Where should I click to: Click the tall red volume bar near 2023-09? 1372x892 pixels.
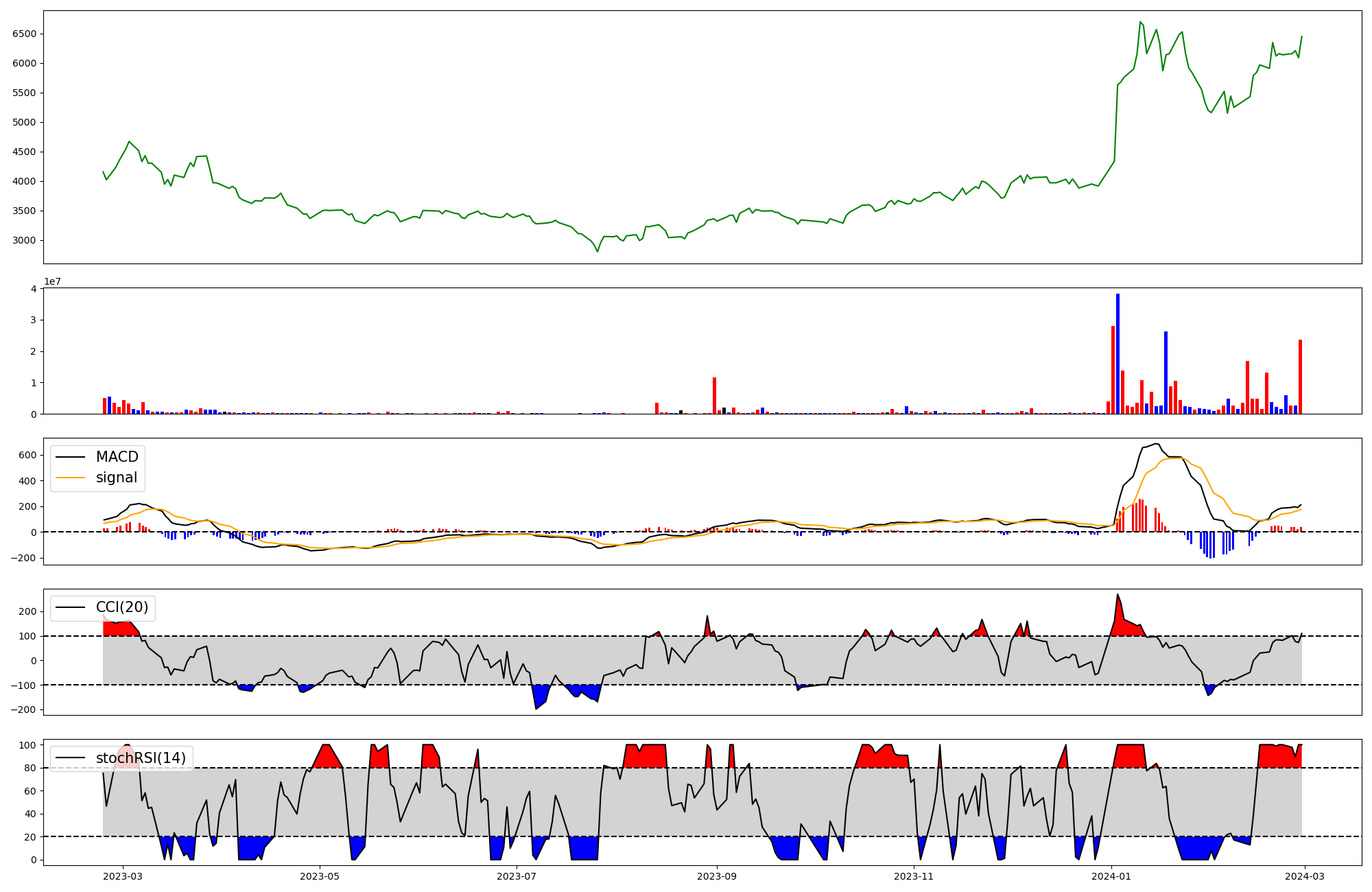[714, 395]
